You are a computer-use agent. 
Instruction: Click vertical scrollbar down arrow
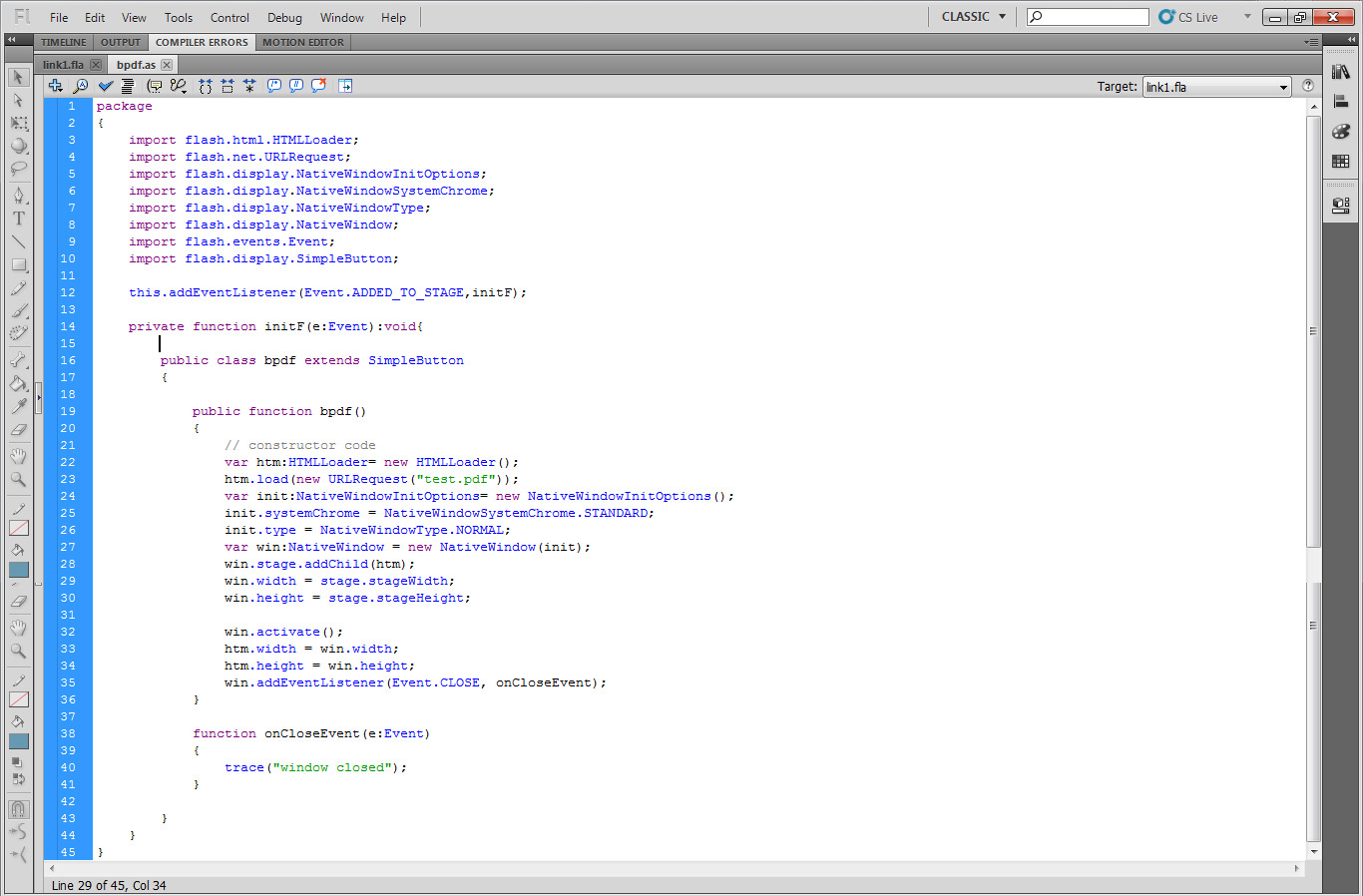1313,851
